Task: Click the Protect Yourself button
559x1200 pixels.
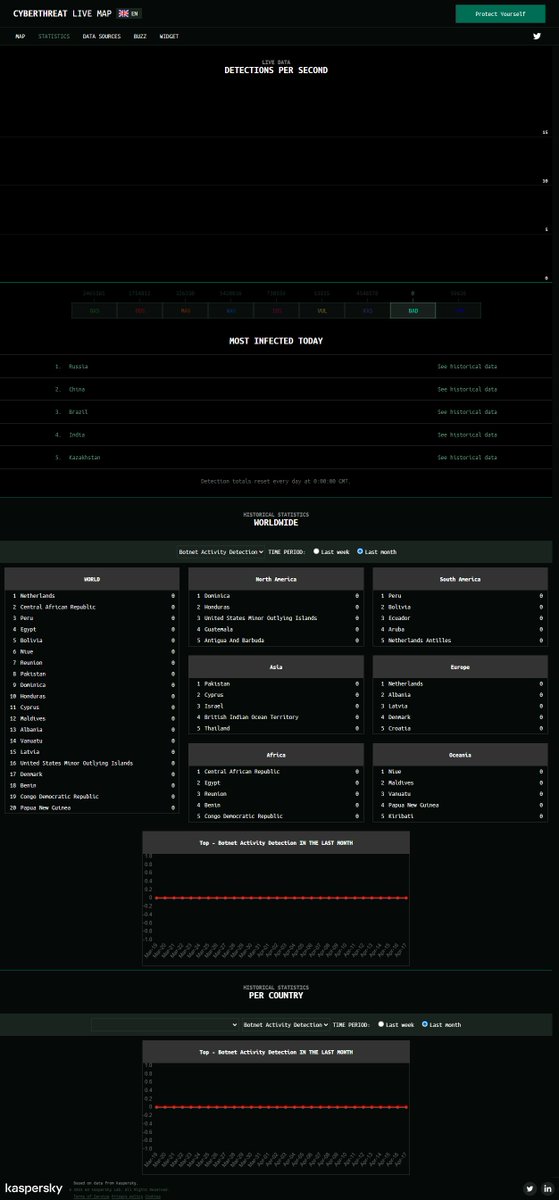Action: (500, 14)
